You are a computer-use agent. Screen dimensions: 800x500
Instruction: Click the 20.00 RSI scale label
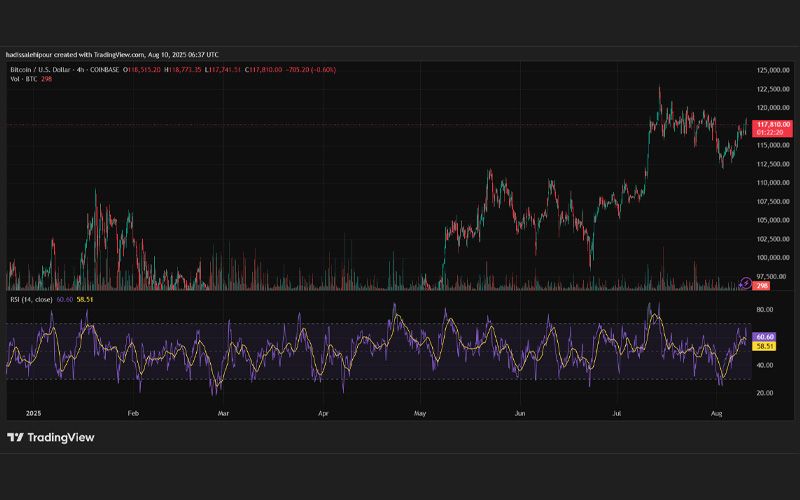point(765,393)
